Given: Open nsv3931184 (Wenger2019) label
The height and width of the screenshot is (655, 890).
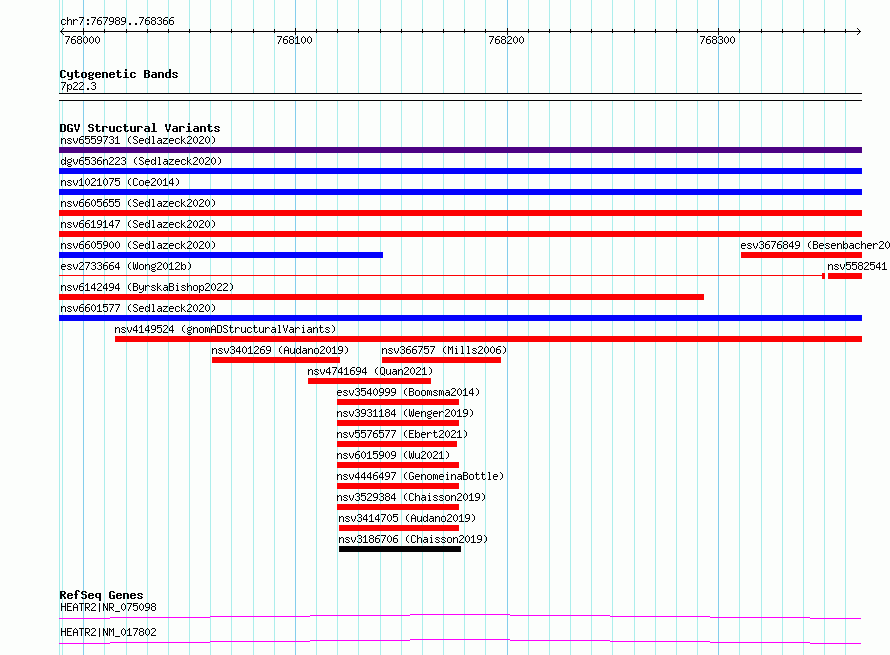Looking at the screenshot, I should click(405, 413).
